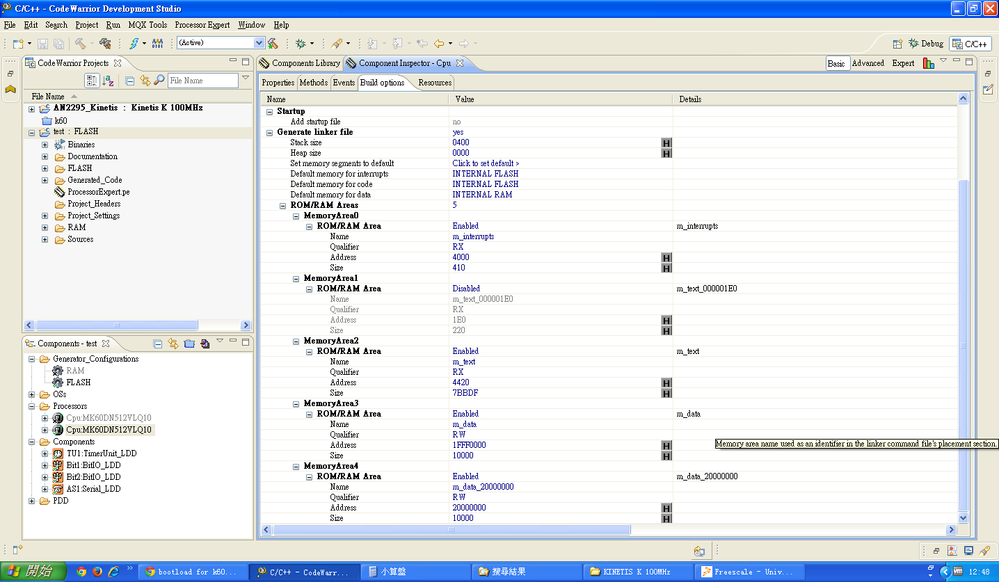Toggle hex button on Stack size row
The height and width of the screenshot is (582, 999).
click(666, 143)
